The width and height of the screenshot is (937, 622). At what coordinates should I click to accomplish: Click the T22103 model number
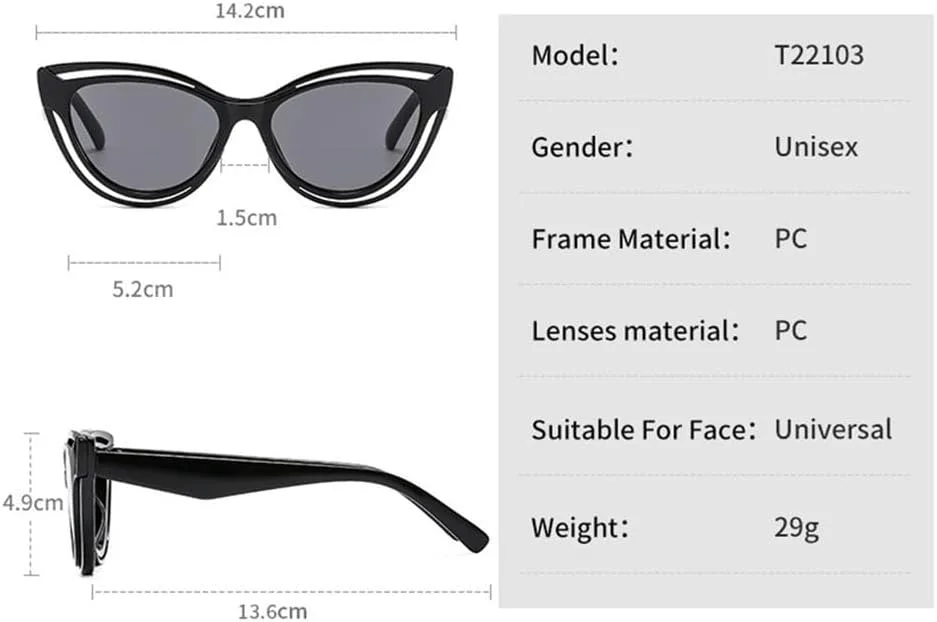coord(819,56)
